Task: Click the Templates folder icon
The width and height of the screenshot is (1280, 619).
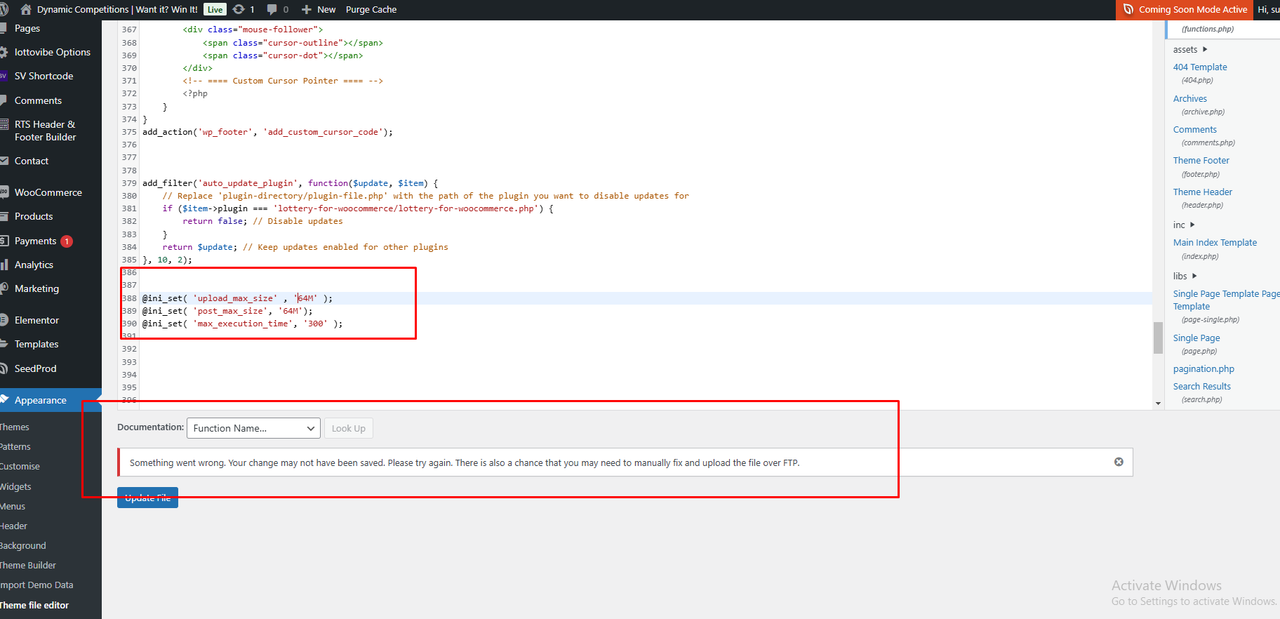Action: tap(3, 344)
